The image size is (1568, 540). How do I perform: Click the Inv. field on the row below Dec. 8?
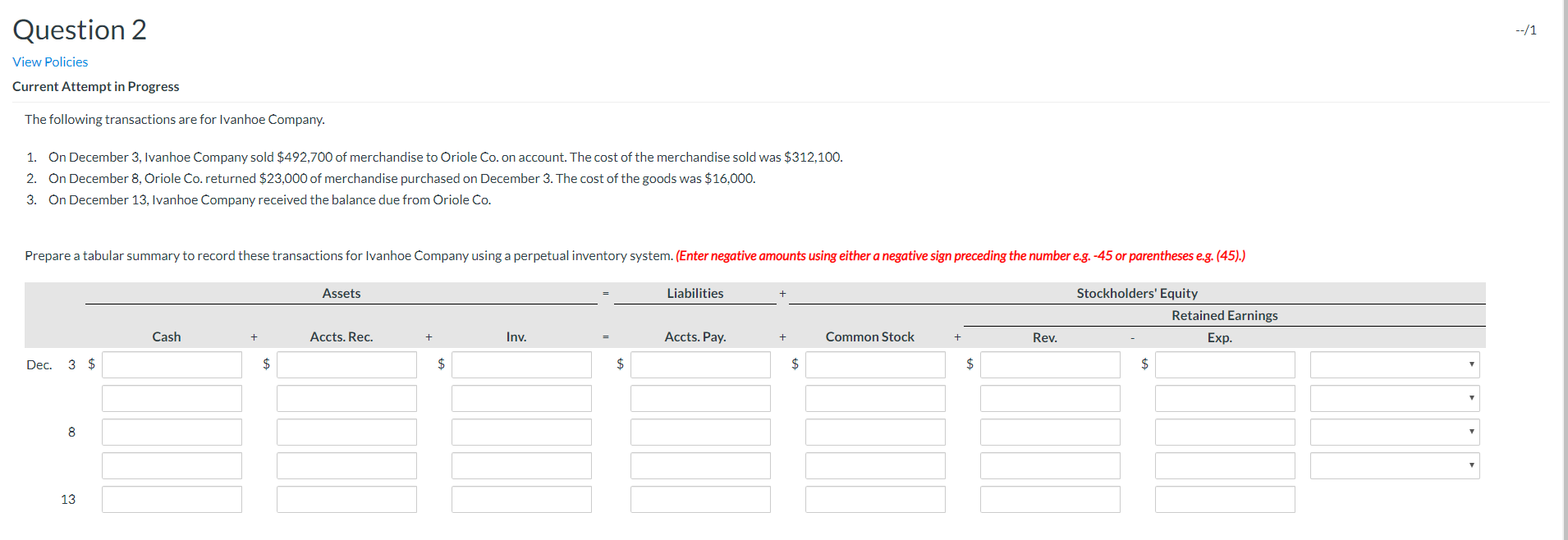[x=521, y=465]
